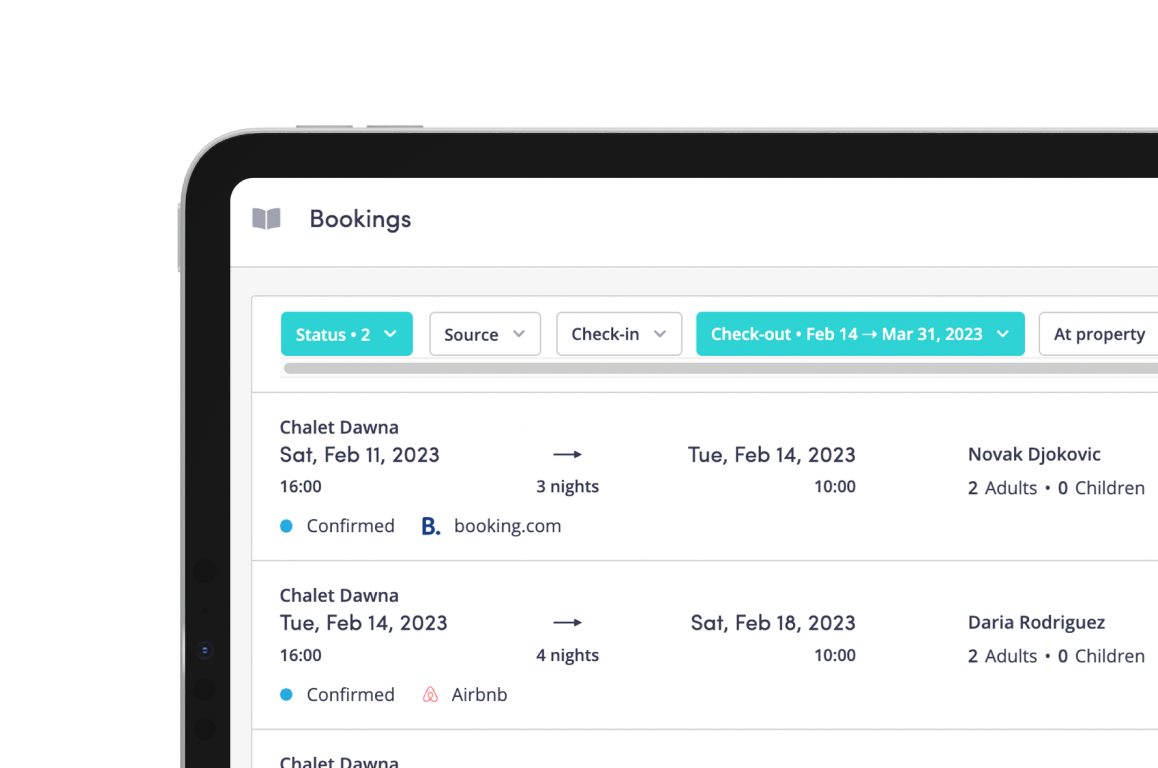Open the Check-in filter dropdown
The image size is (1158, 768).
(619, 334)
